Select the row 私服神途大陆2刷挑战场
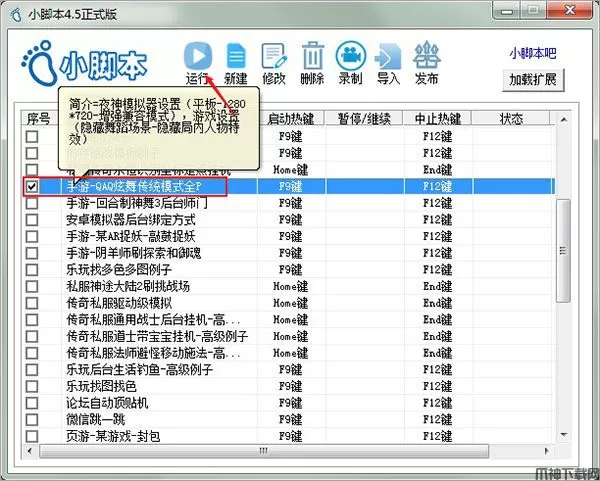Image resolution: width=600 pixels, height=481 pixels. pyautogui.click(x=288, y=287)
